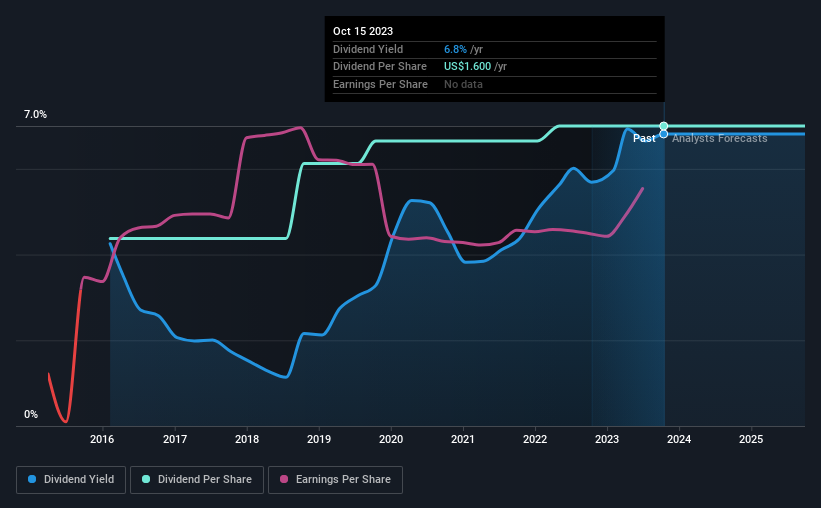Click the 0% y-axis label
Viewport: 821px width, 508px height.
(31, 414)
